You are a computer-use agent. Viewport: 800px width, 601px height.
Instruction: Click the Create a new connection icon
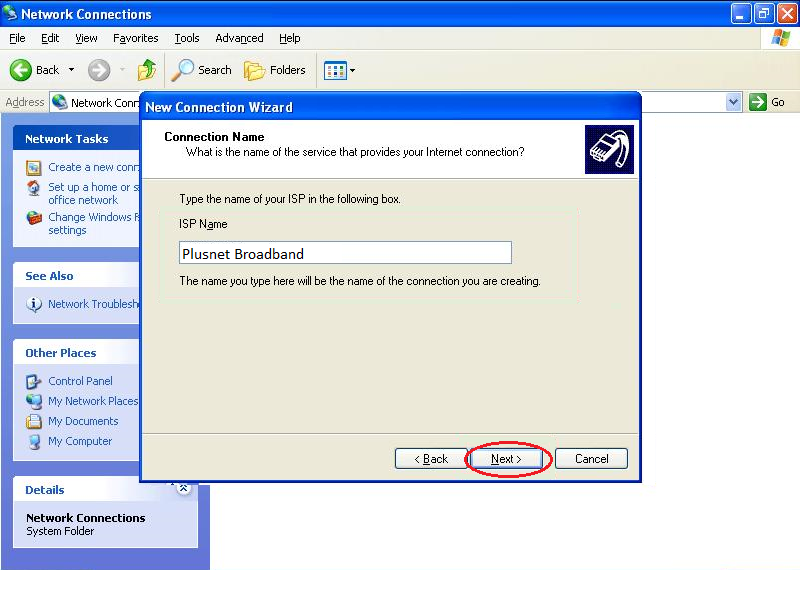click(x=34, y=167)
